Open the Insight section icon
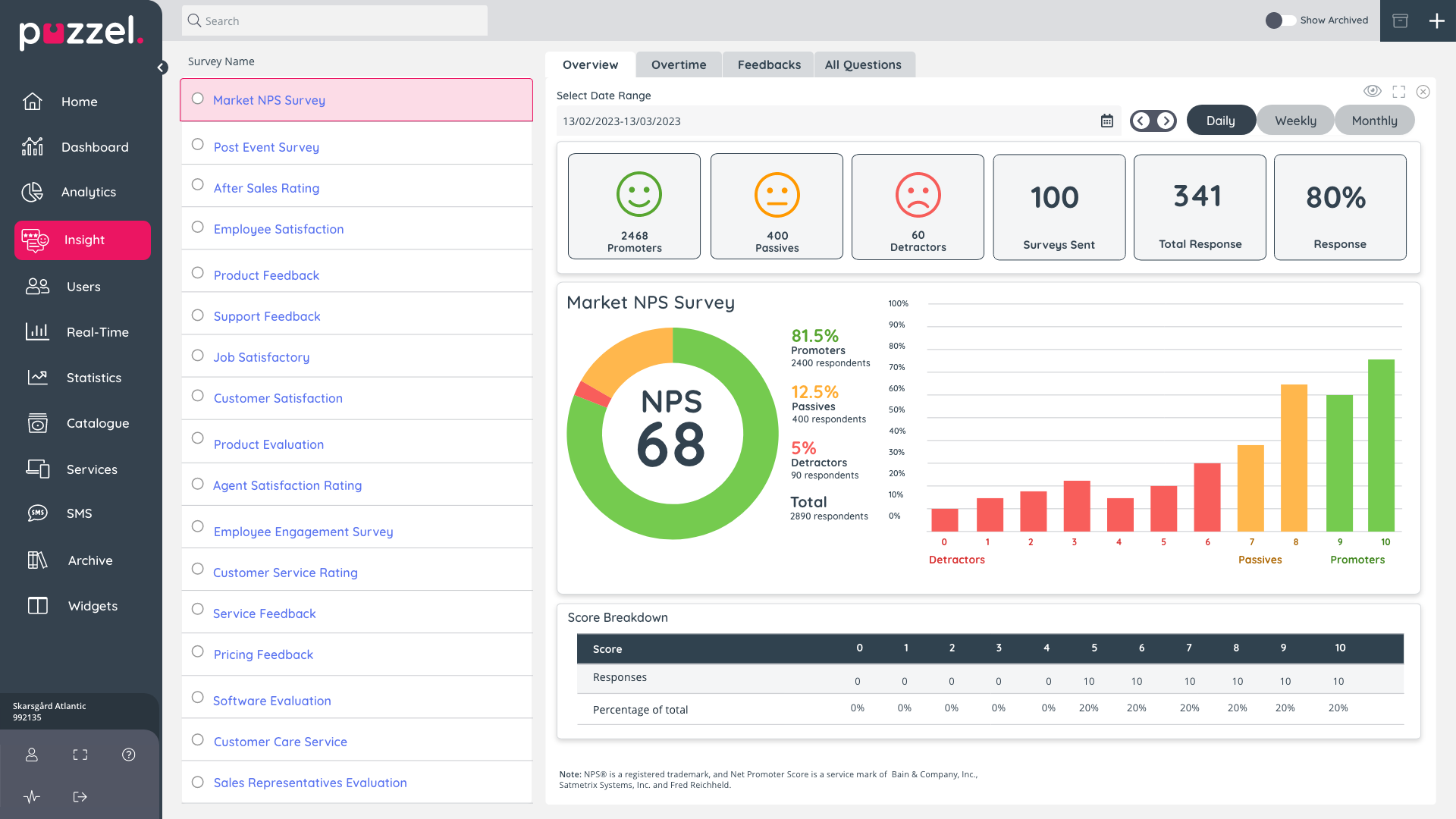The image size is (1456, 819). 35,240
